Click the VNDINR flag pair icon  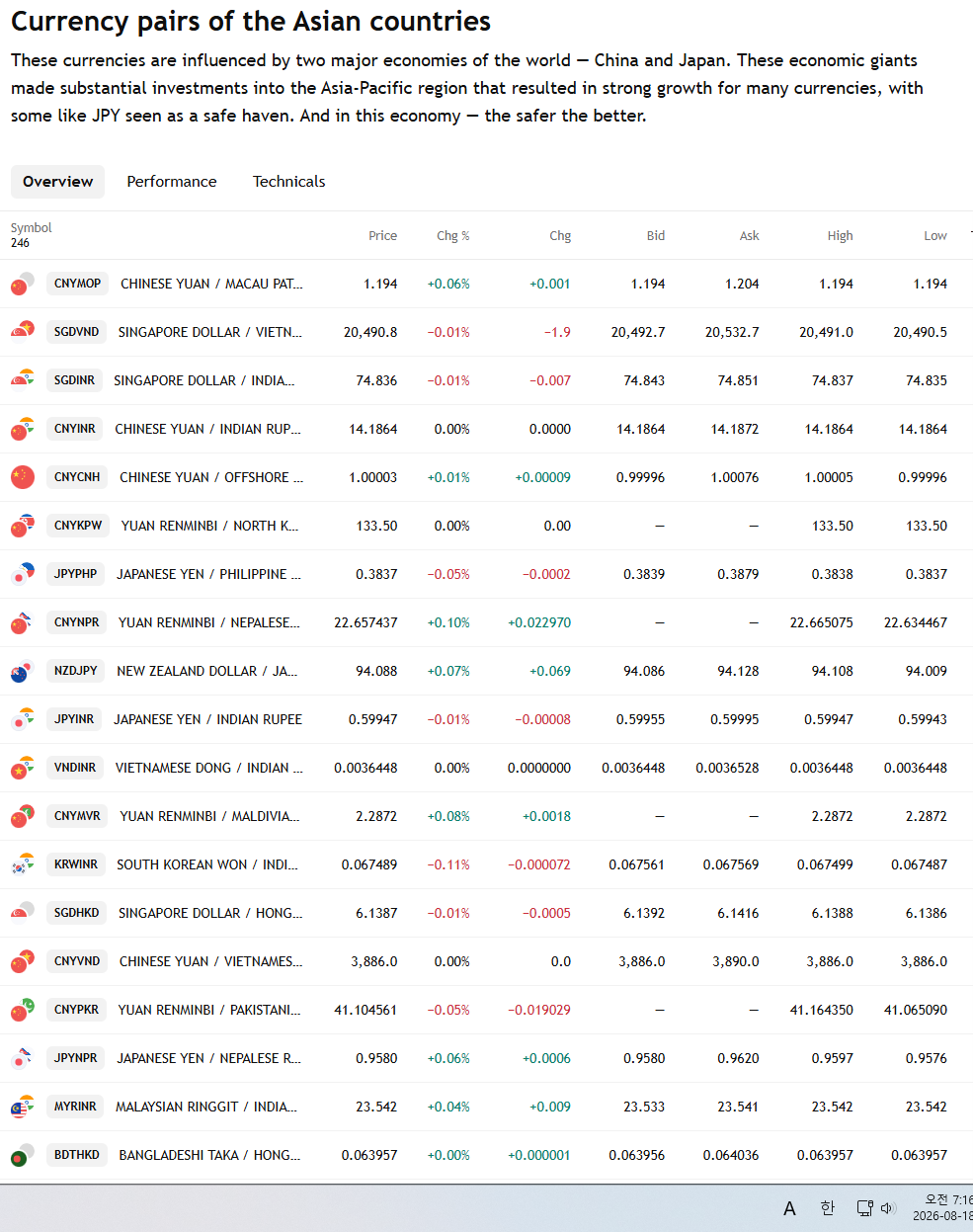tap(23, 769)
